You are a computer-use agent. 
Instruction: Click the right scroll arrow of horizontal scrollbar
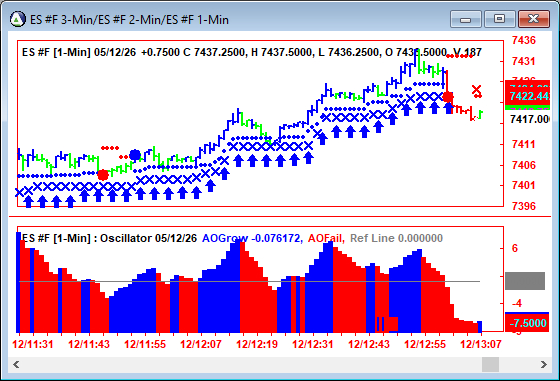click(x=544, y=365)
